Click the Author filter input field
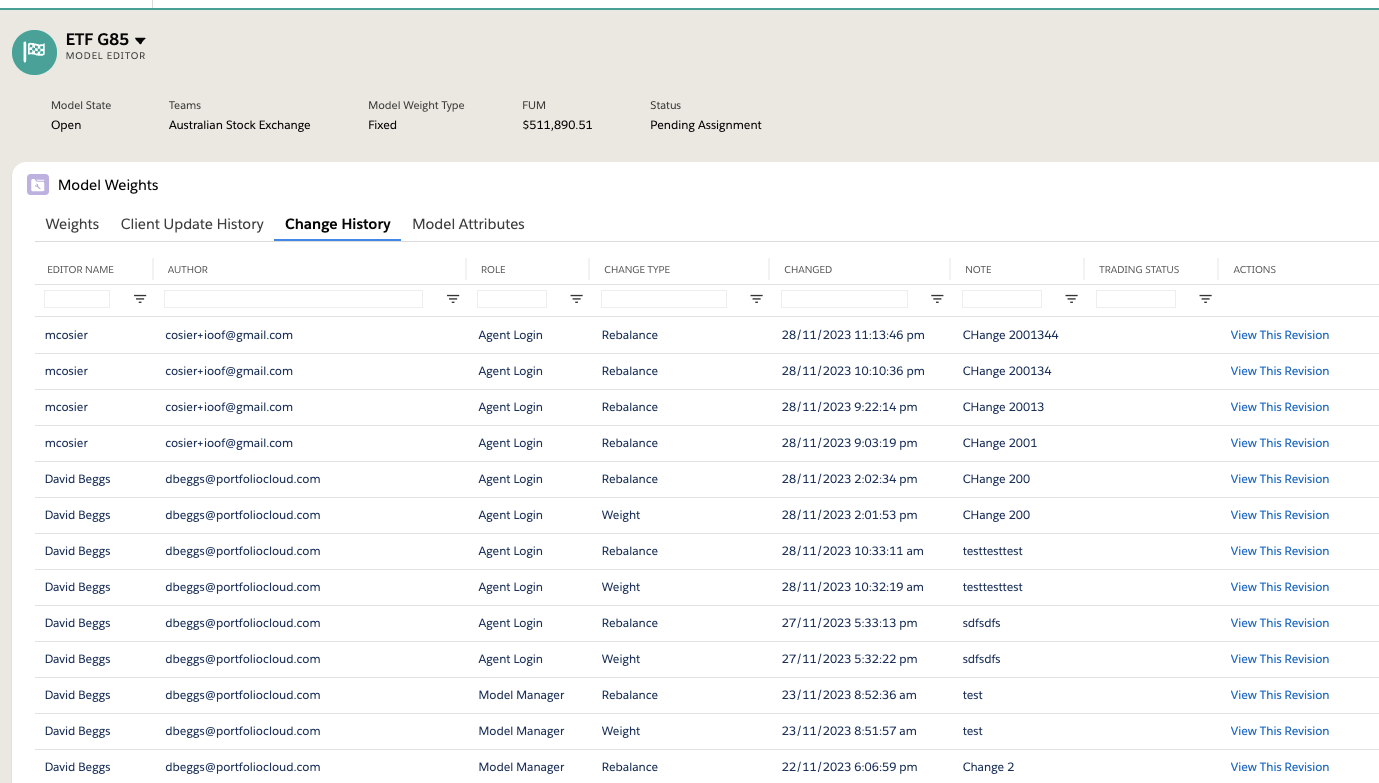Viewport: 1379px width, 783px height. point(293,298)
